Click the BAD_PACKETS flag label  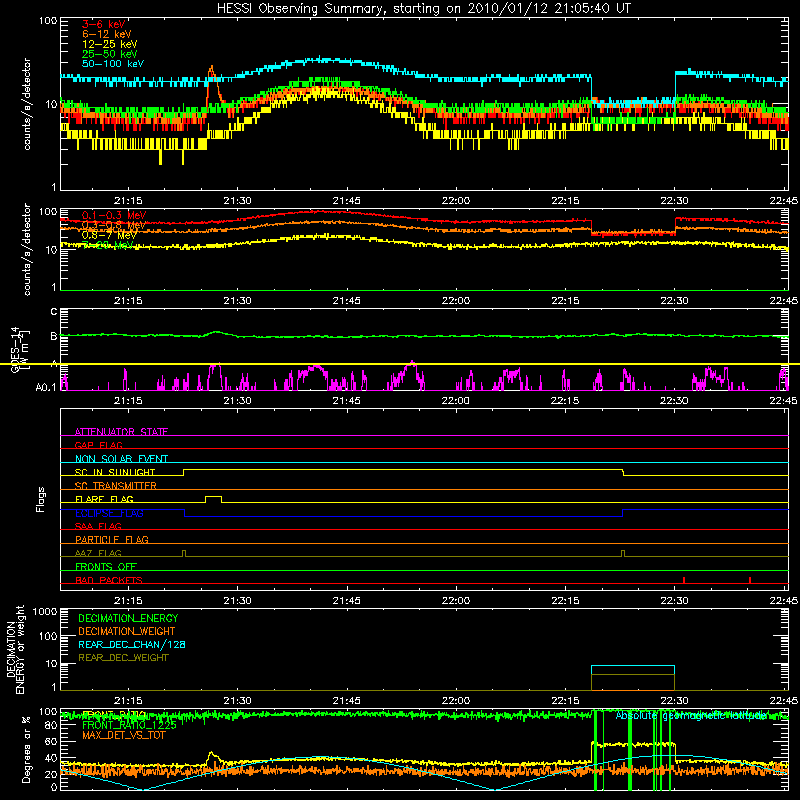point(109,580)
